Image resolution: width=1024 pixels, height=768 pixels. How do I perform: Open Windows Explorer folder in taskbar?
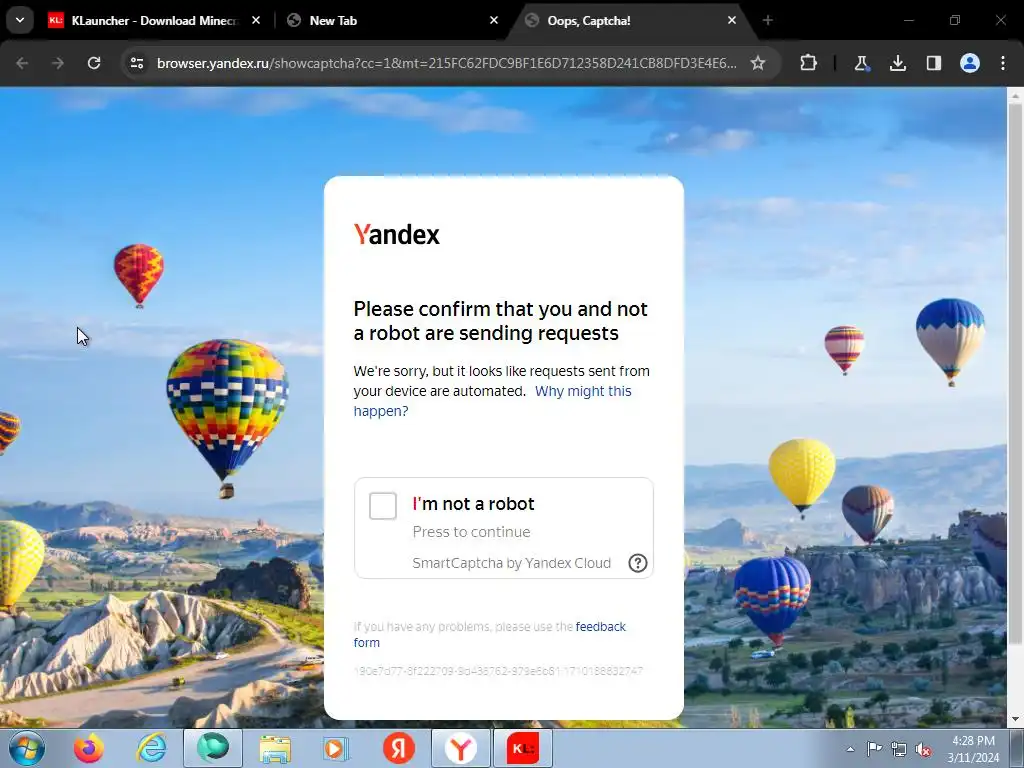pos(275,748)
